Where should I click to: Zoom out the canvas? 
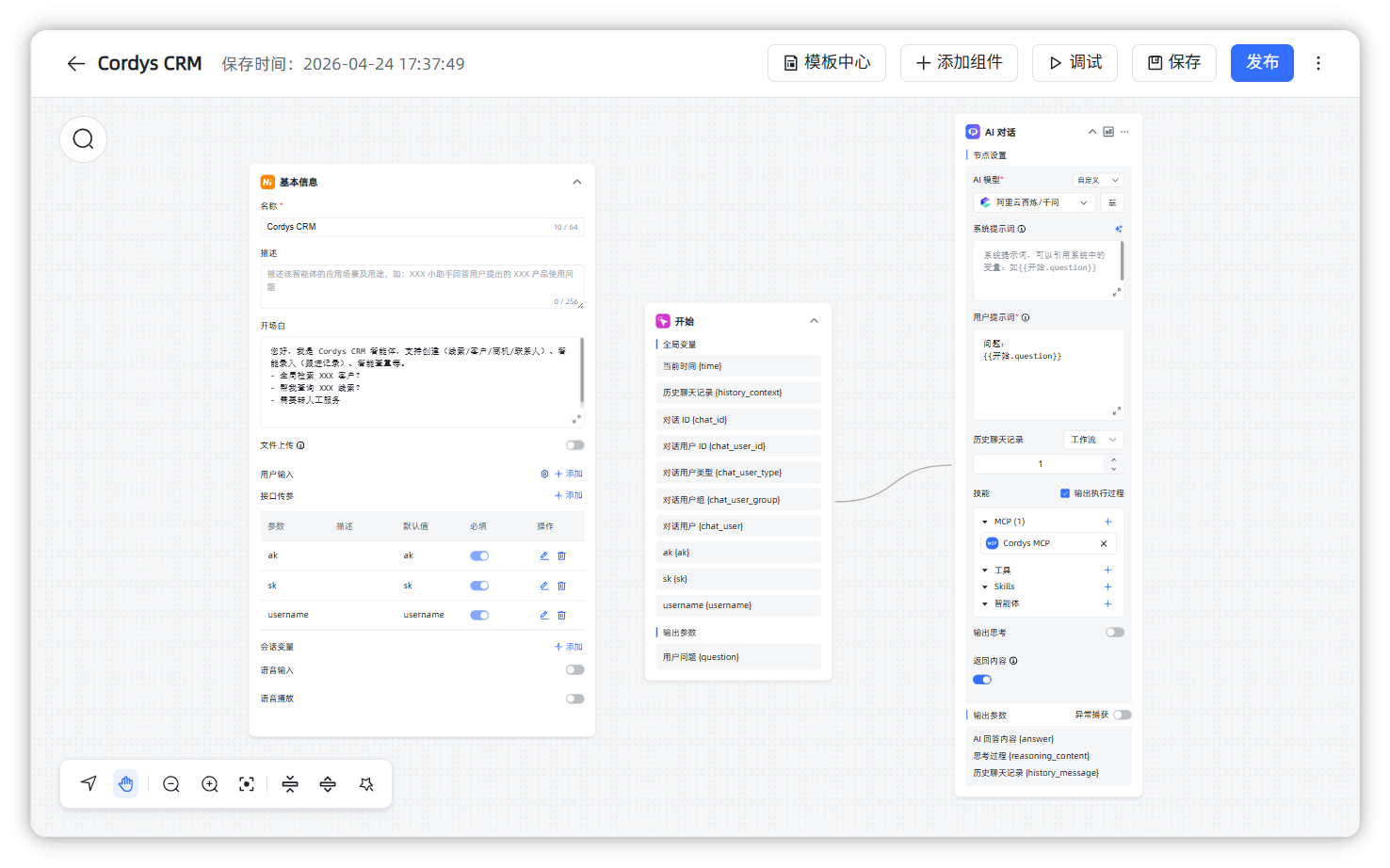[171, 784]
